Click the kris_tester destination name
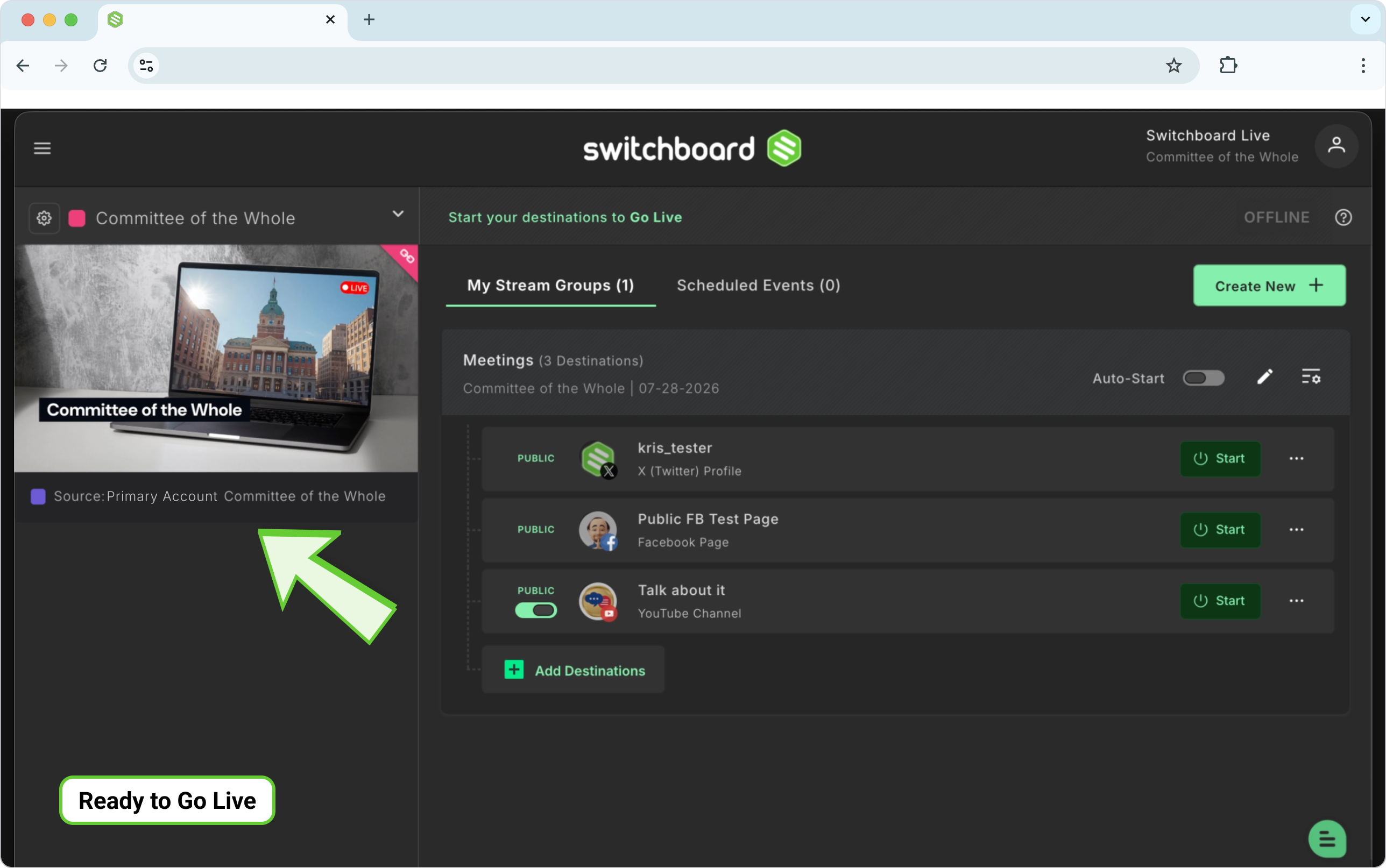Viewport: 1386px width, 868px height. click(675, 448)
